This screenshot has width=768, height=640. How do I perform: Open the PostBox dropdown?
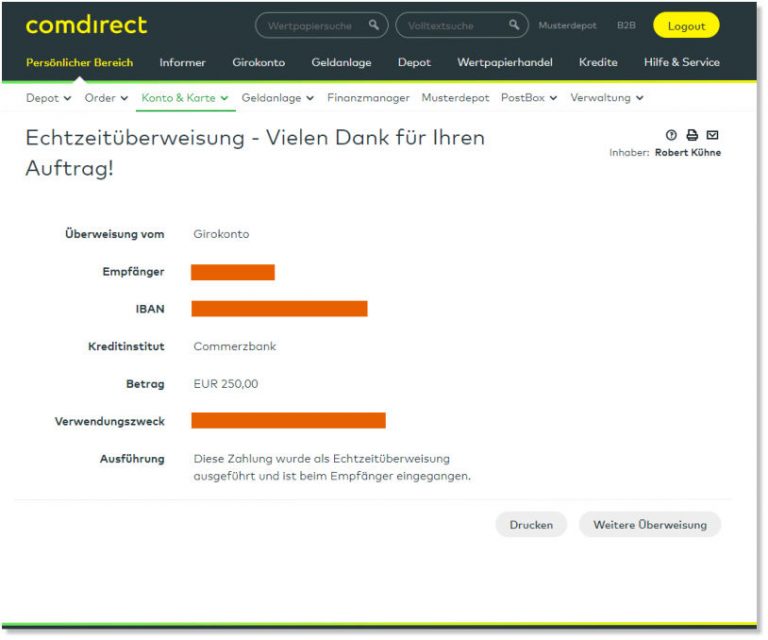[x=529, y=98]
